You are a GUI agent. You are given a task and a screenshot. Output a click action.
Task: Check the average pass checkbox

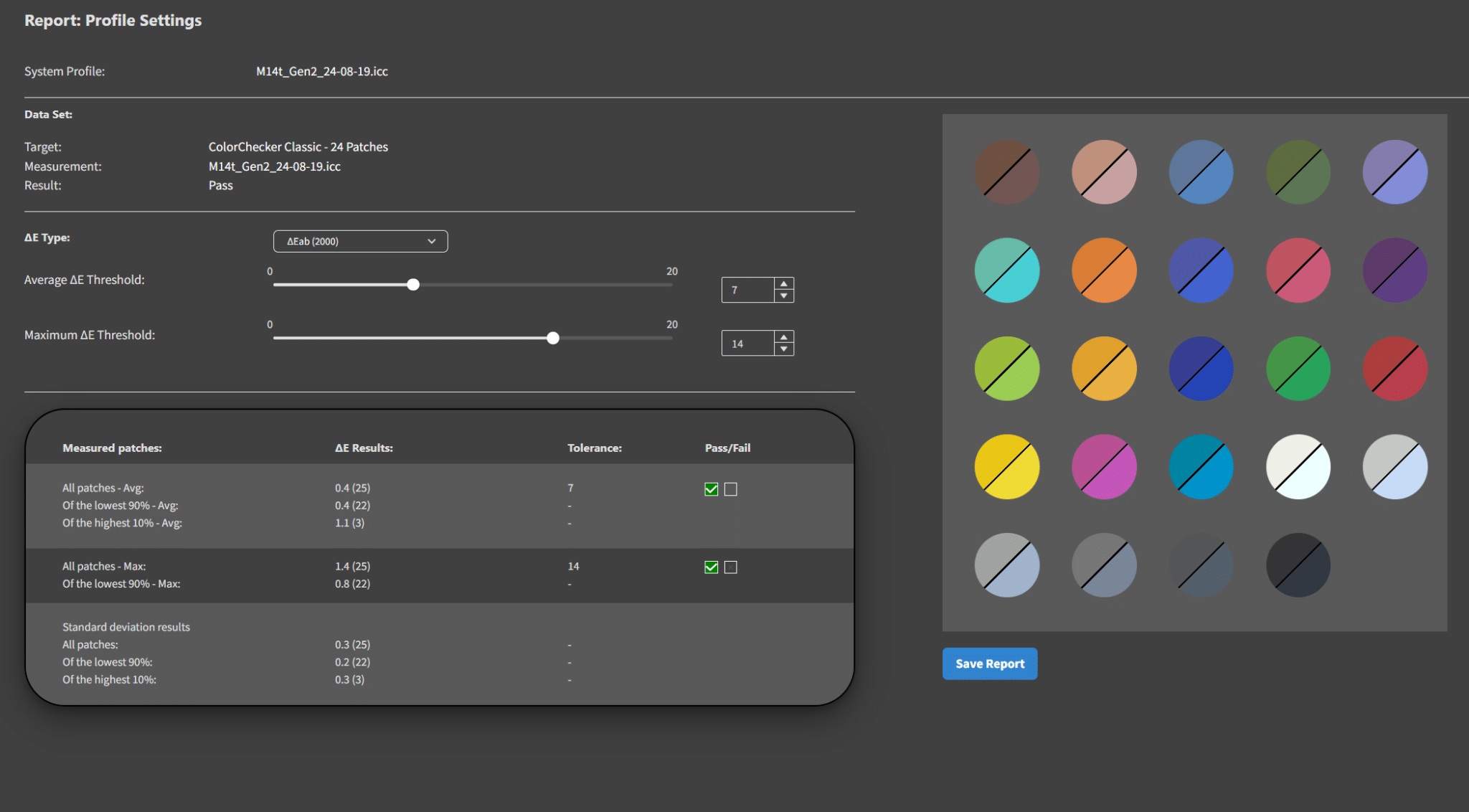(712, 489)
